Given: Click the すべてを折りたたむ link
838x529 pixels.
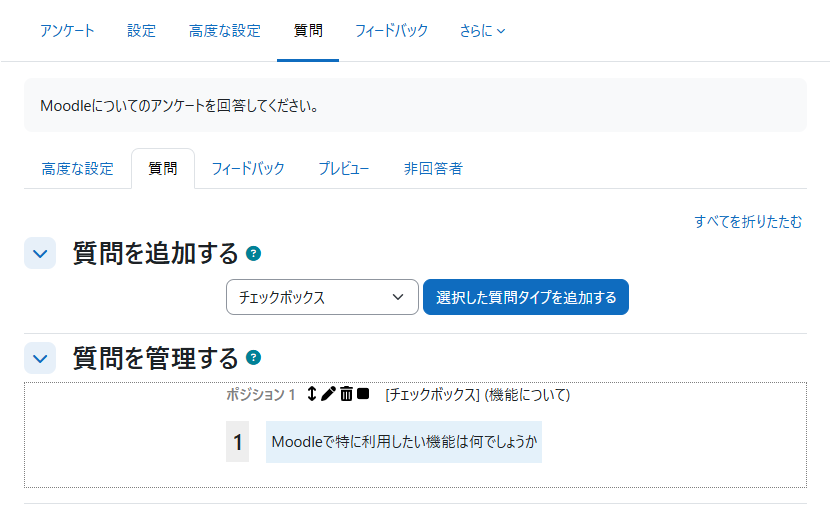Looking at the screenshot, I should 748,221.
